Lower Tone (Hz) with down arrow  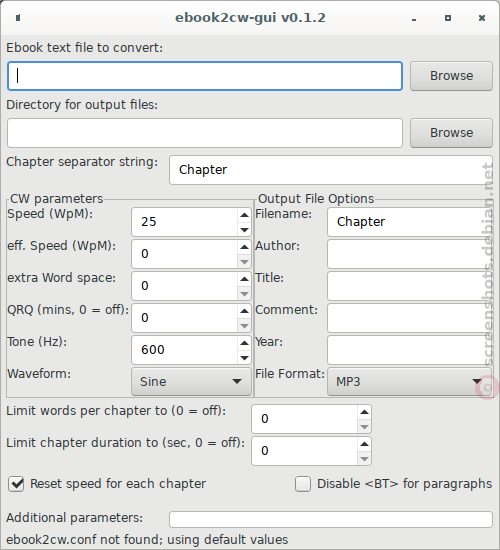(244, 357)
